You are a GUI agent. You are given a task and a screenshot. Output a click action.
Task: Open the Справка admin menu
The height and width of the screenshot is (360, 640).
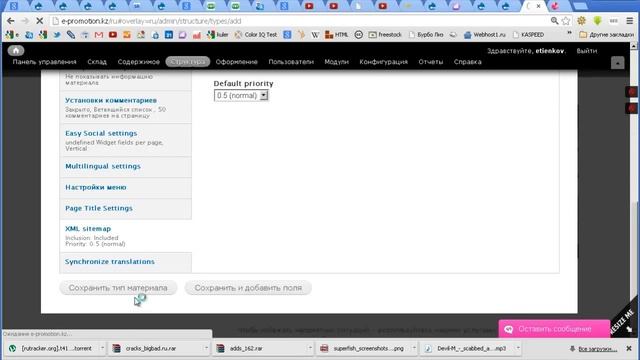coord(467,62)
